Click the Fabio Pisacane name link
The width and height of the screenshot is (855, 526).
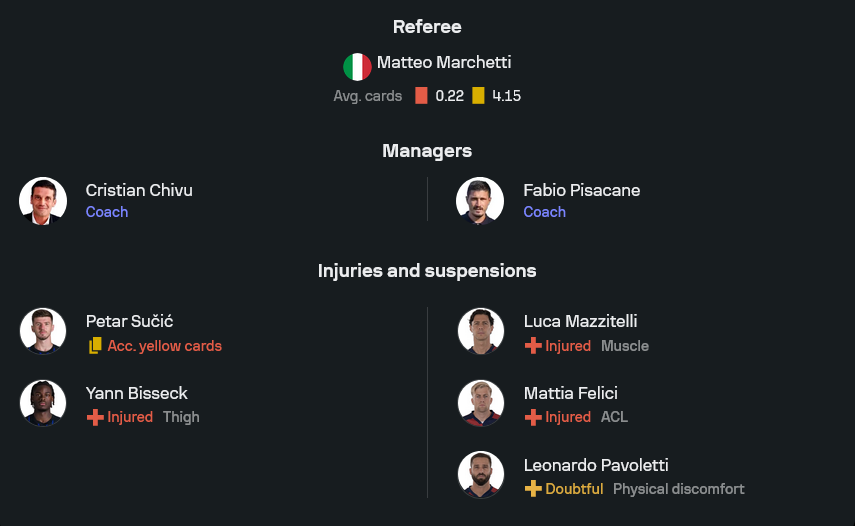click(x=581, y=190)
